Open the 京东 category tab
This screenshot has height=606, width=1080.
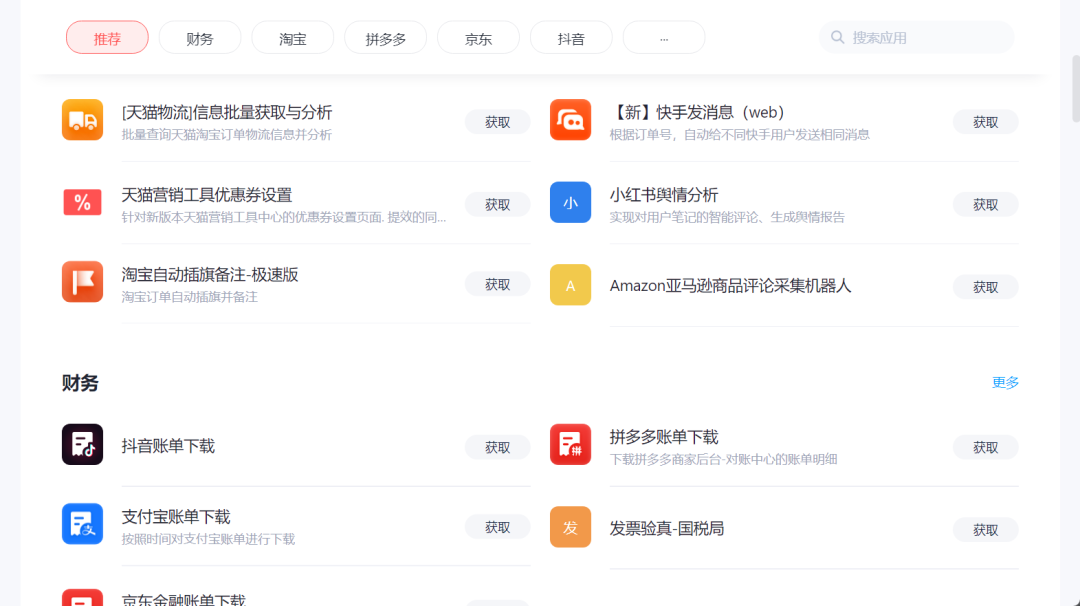(x=479, y=38)
